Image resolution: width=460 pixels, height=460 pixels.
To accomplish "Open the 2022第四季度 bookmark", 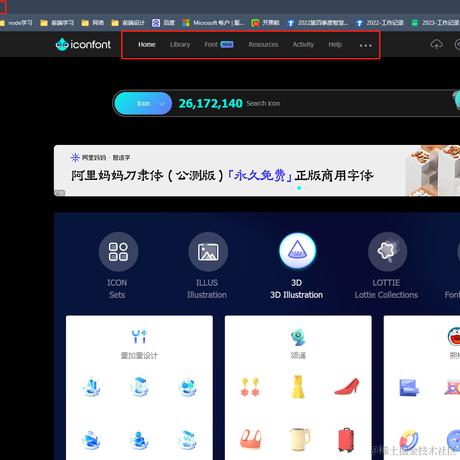I will [x=318, y=23].
